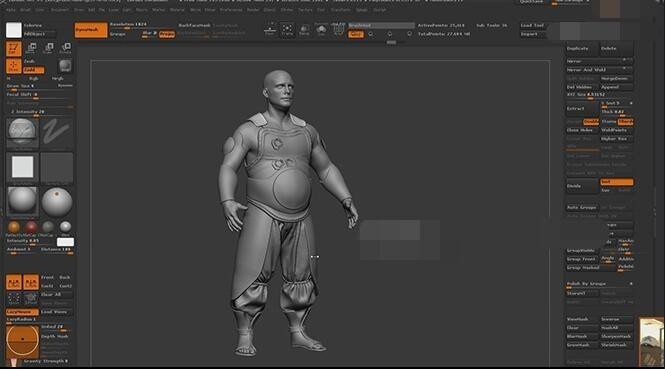
Task: Click the Extract button
Action: click(x=582, y=109)
